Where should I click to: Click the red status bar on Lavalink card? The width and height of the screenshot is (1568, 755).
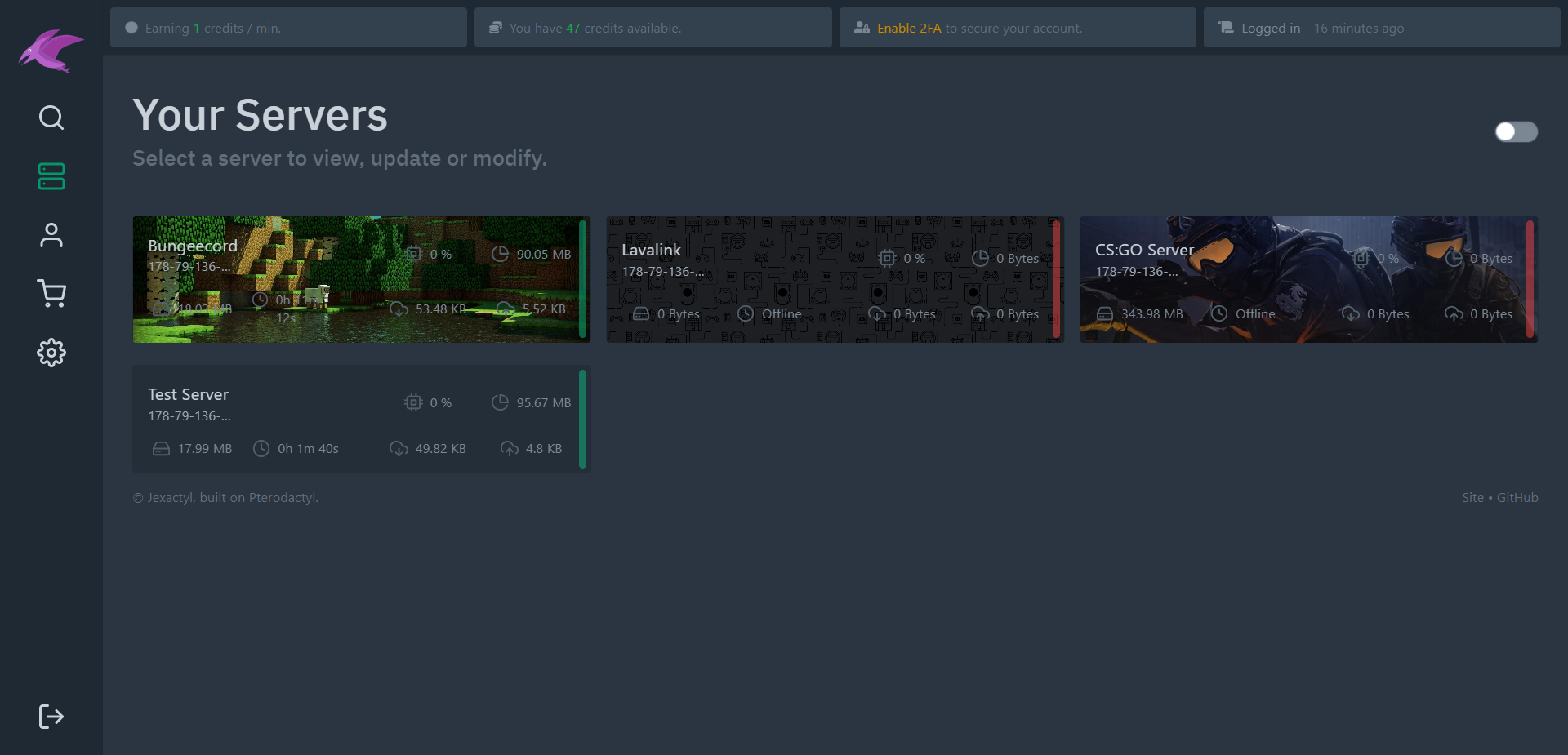pyautogui.click(x=1056, y=278)
